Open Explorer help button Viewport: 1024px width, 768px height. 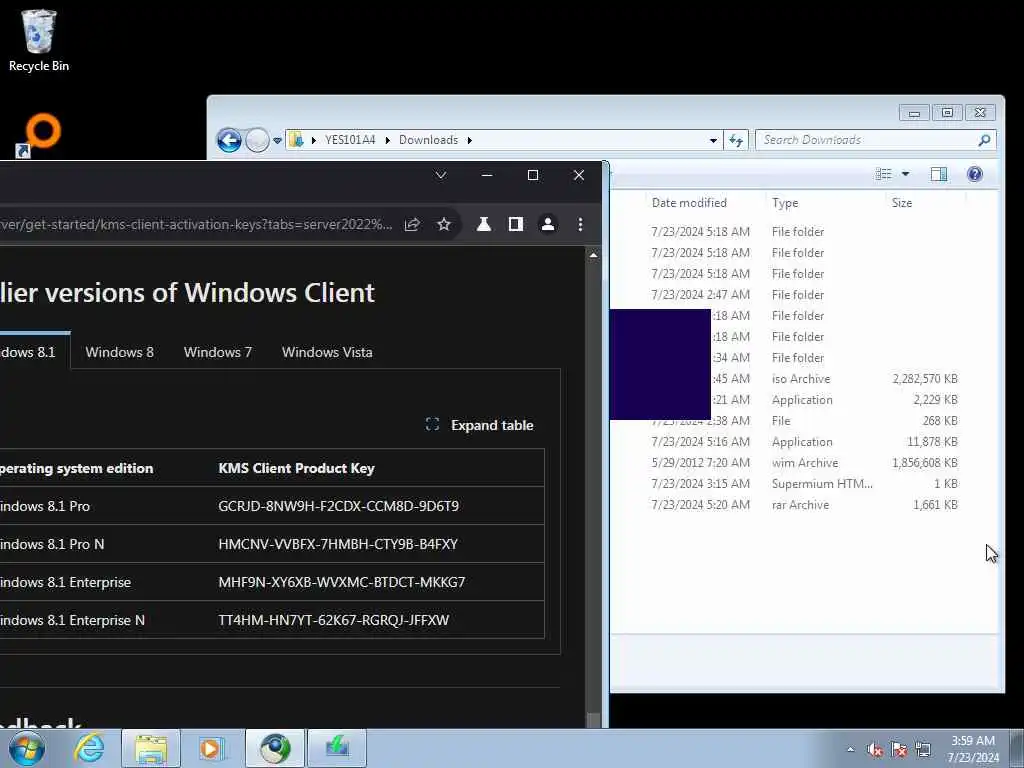tap(974, 174)
